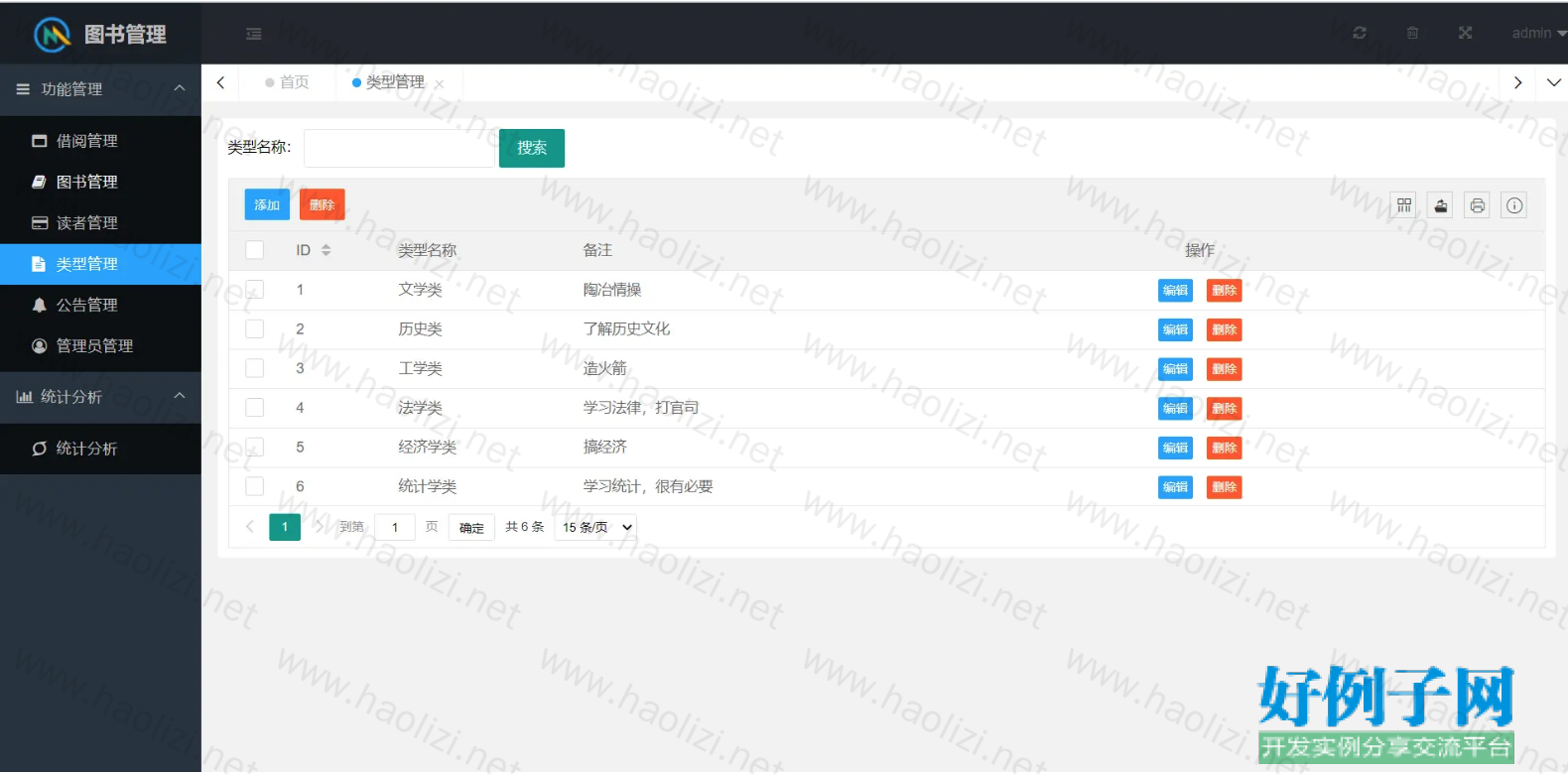
Task: Click the table info icon
Action: (1514, 205)
